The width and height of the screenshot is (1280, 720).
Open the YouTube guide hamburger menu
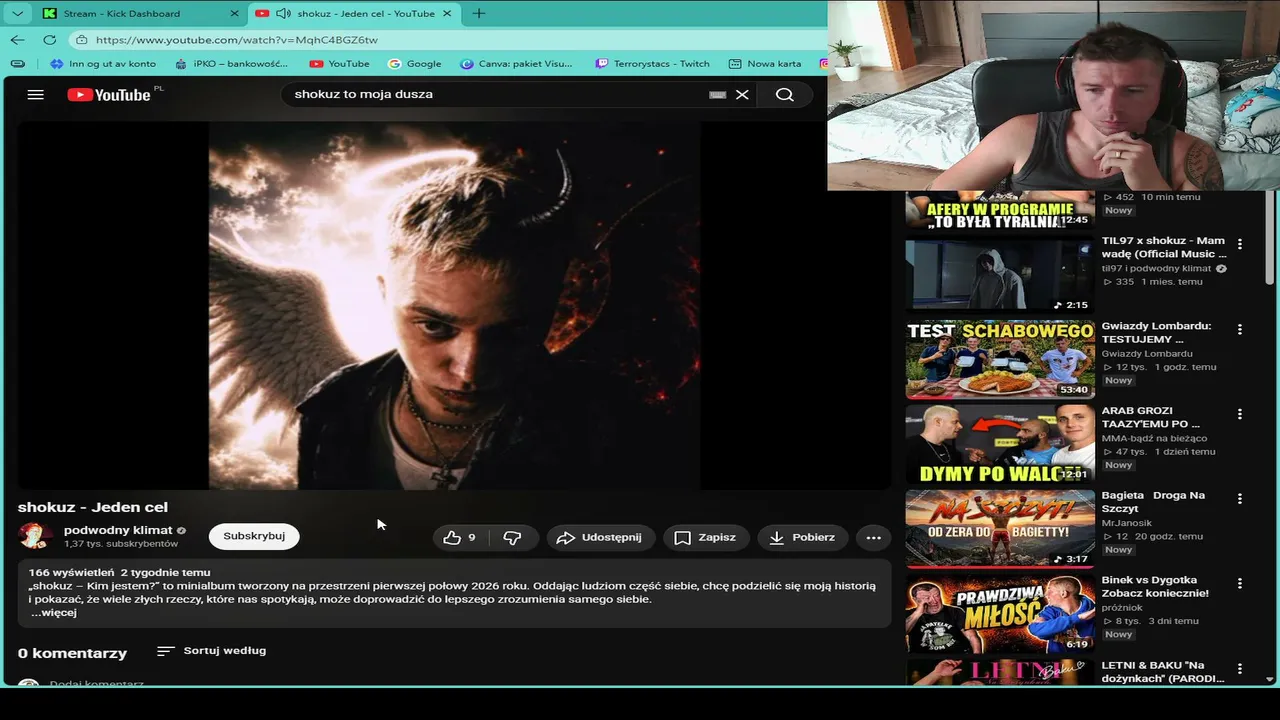36,94
